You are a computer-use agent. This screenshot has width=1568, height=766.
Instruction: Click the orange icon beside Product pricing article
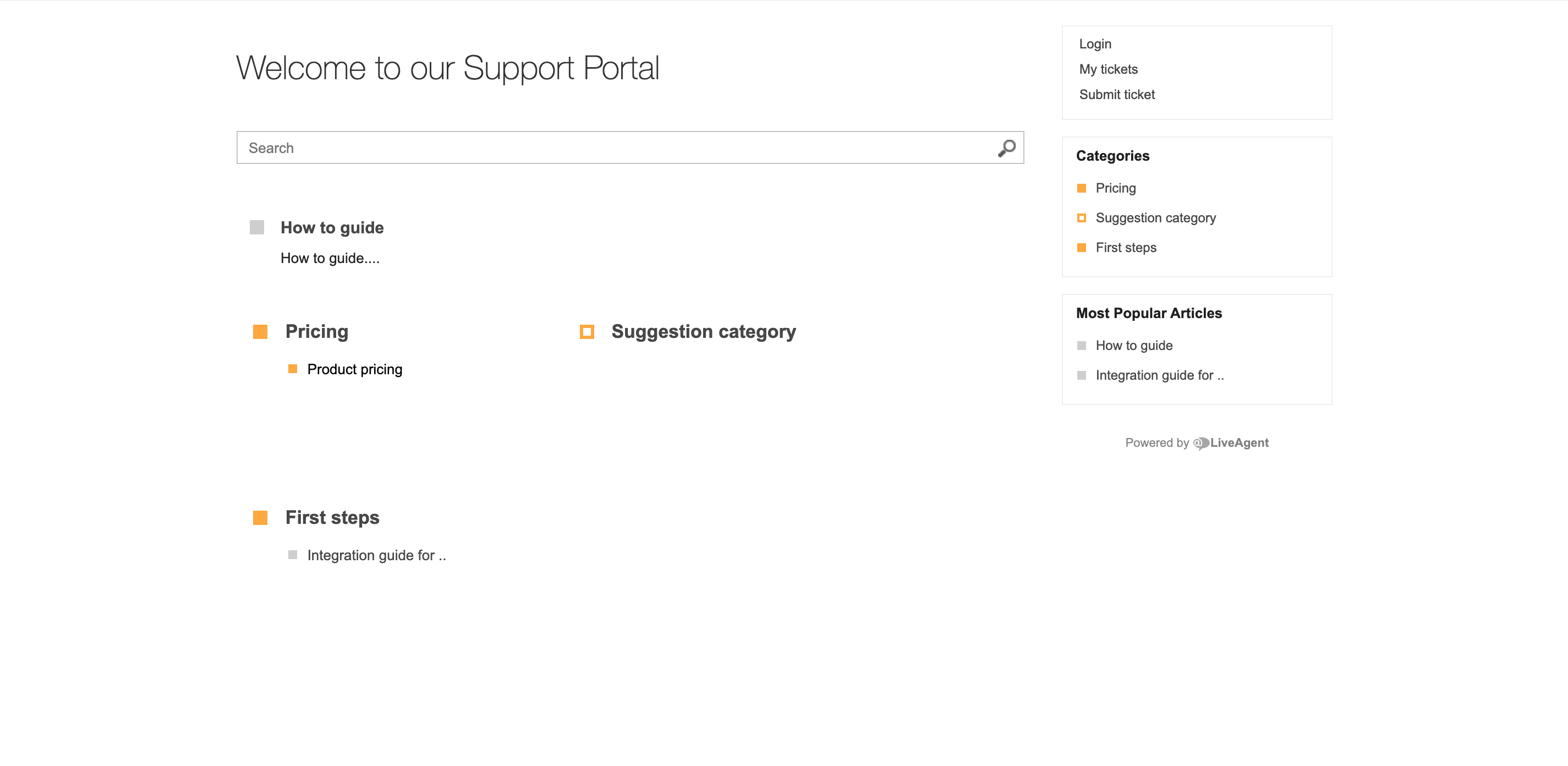(x=294, y=369)
